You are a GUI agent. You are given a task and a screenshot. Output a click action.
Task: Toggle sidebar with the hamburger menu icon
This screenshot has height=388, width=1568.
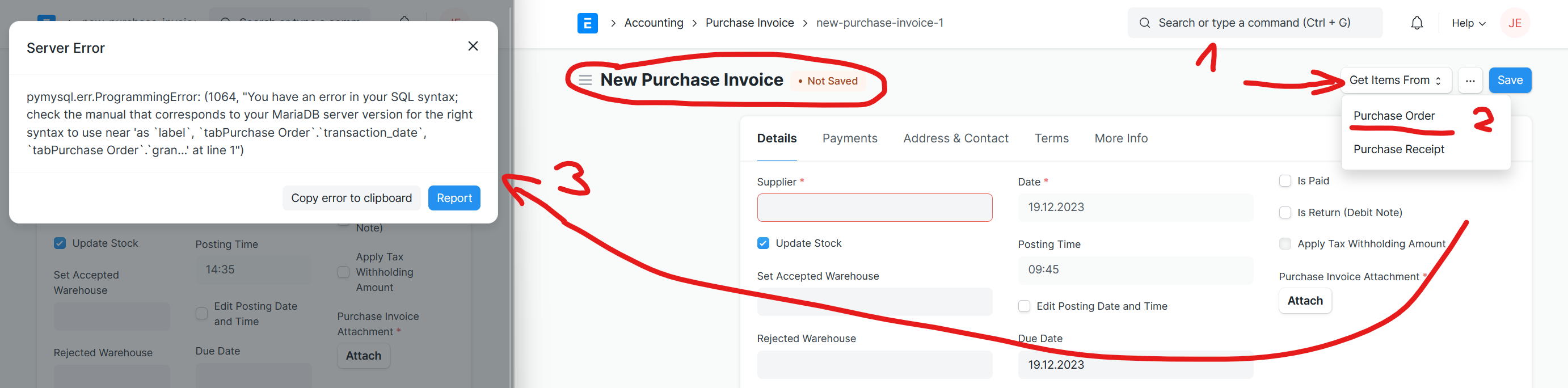(x=585, y=80)
